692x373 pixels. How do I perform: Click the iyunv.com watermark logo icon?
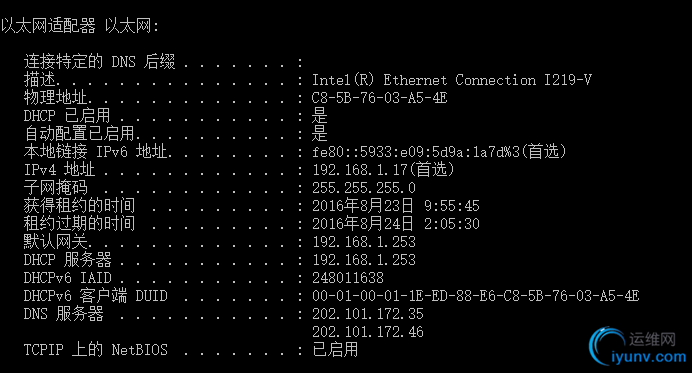606,346
